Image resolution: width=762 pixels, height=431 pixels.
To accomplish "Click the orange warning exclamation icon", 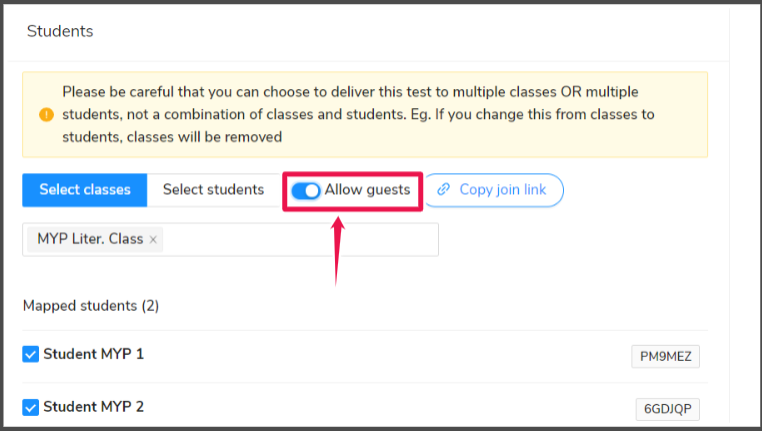I will pos(46,115).
